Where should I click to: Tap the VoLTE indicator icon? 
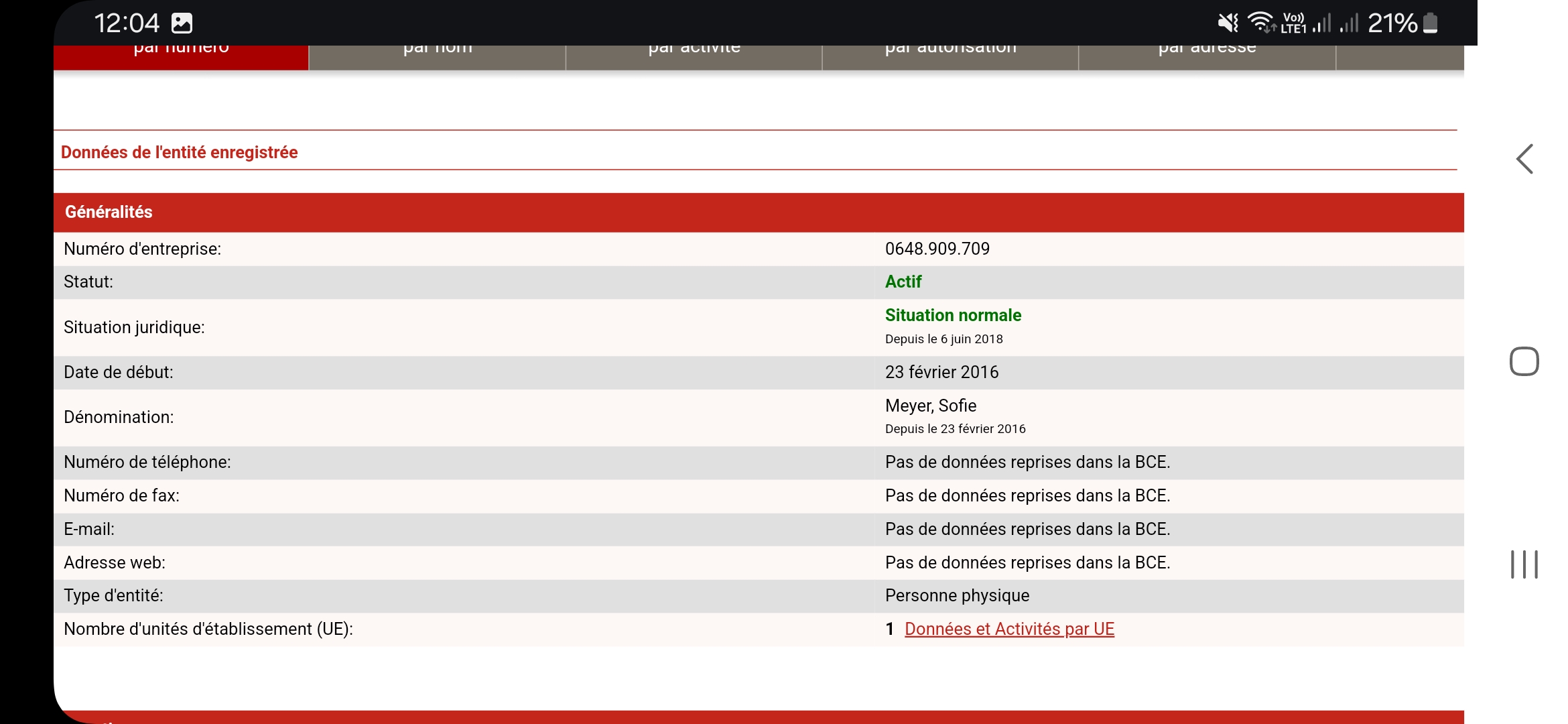(1293, 23)
